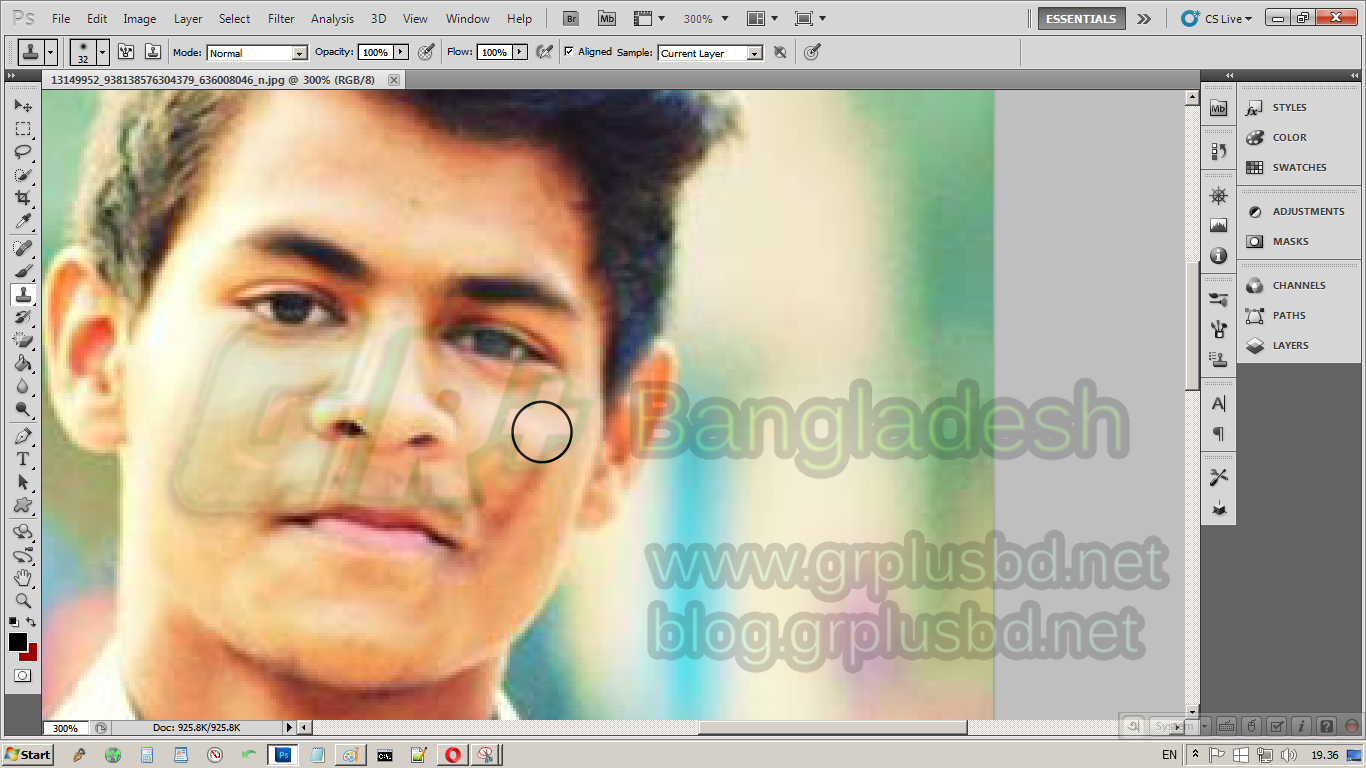Toggle tablet pressure for opacity
Viewport: 1366px width, 768px height.
pos(426,52)
